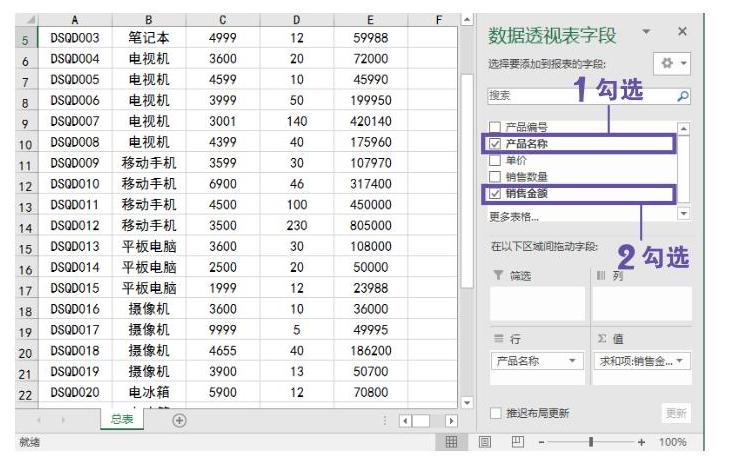Switch to Page Layout view icon
The image size is (730, 471).
485,442
